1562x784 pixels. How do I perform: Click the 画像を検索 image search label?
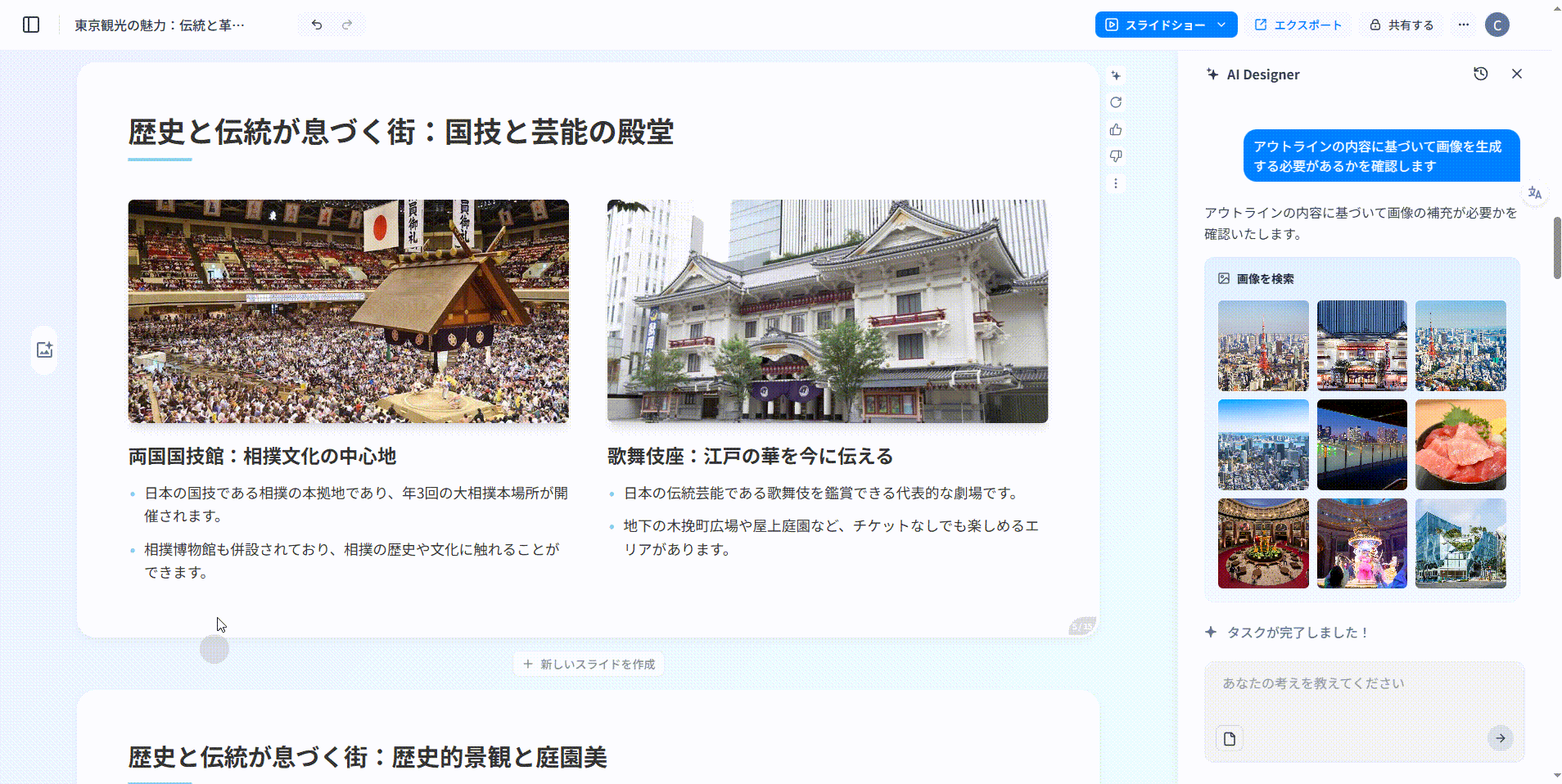[1265, 278]
